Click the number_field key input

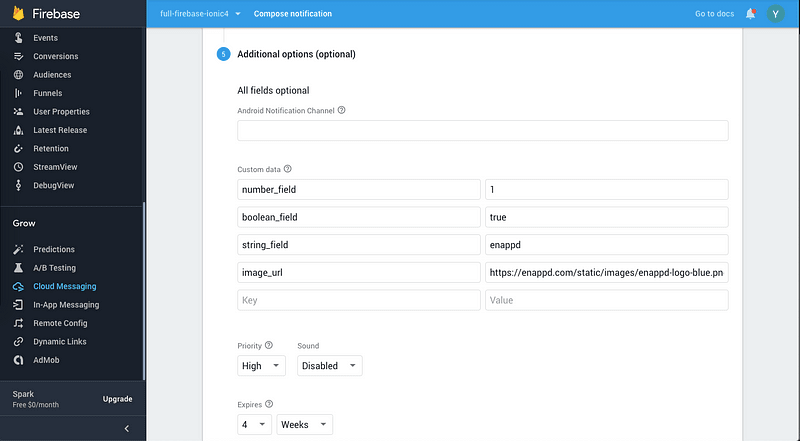(x=359, y=189)
